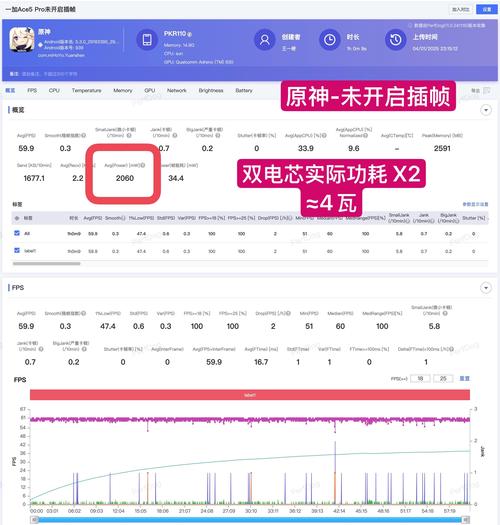Click the blue button in the title bar
The width and height of the screenshot is (500, 525).
coord(486,9)
